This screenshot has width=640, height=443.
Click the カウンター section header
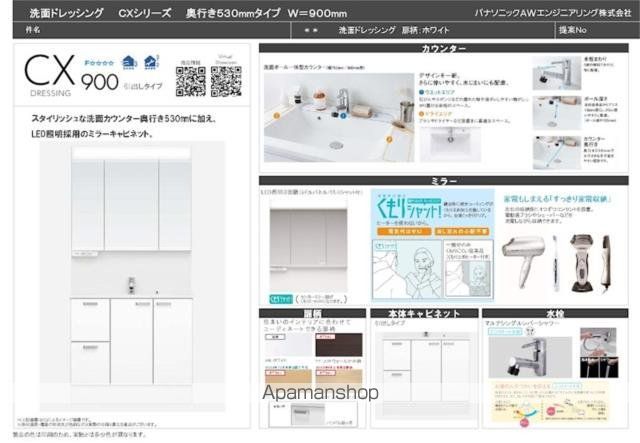pyautogui.click(x=444, y=48)
